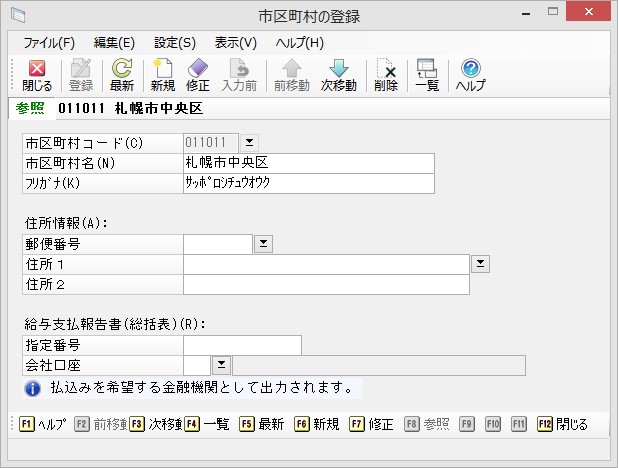Click the 閉じる (close) toolbar icon
The image size is (618, 468).
coord(37,75)
